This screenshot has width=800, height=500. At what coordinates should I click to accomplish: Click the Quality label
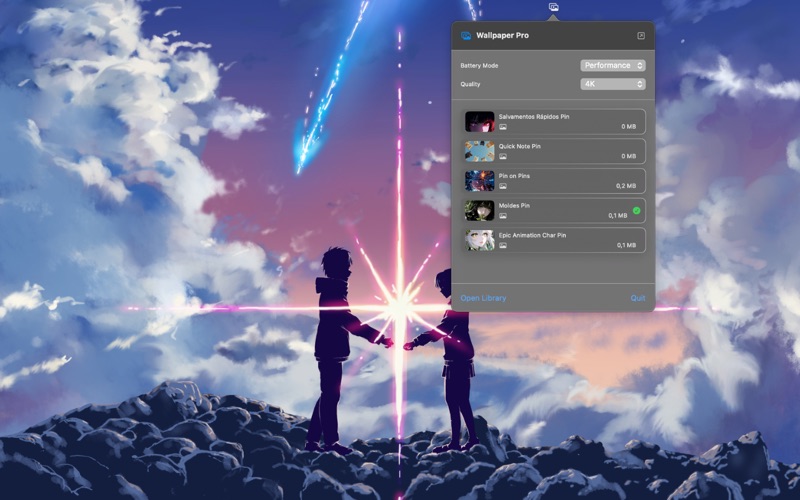pyautogui.click(x=470, y=84)
